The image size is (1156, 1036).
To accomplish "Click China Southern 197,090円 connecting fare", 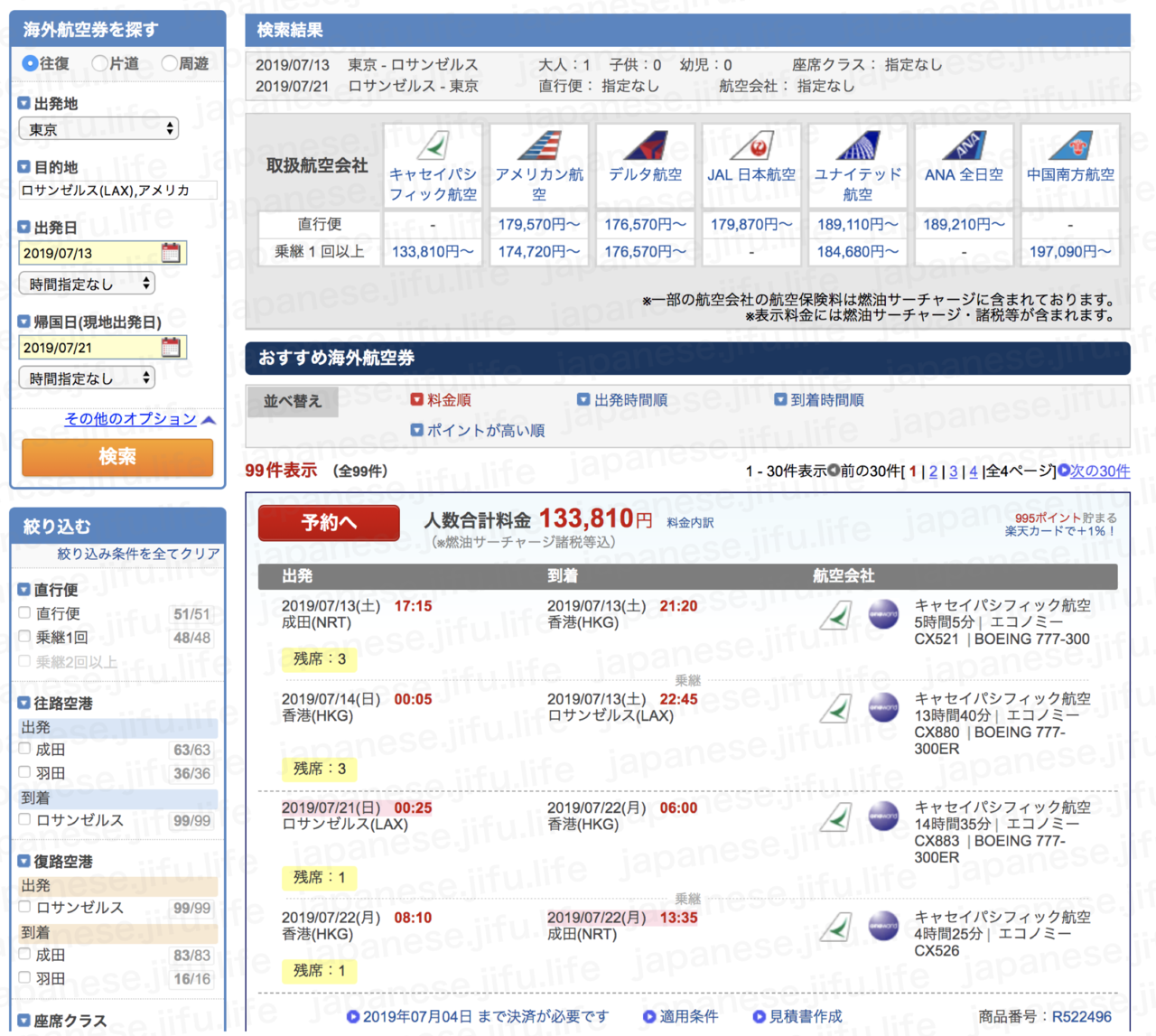I will (x=1070, y=251).
